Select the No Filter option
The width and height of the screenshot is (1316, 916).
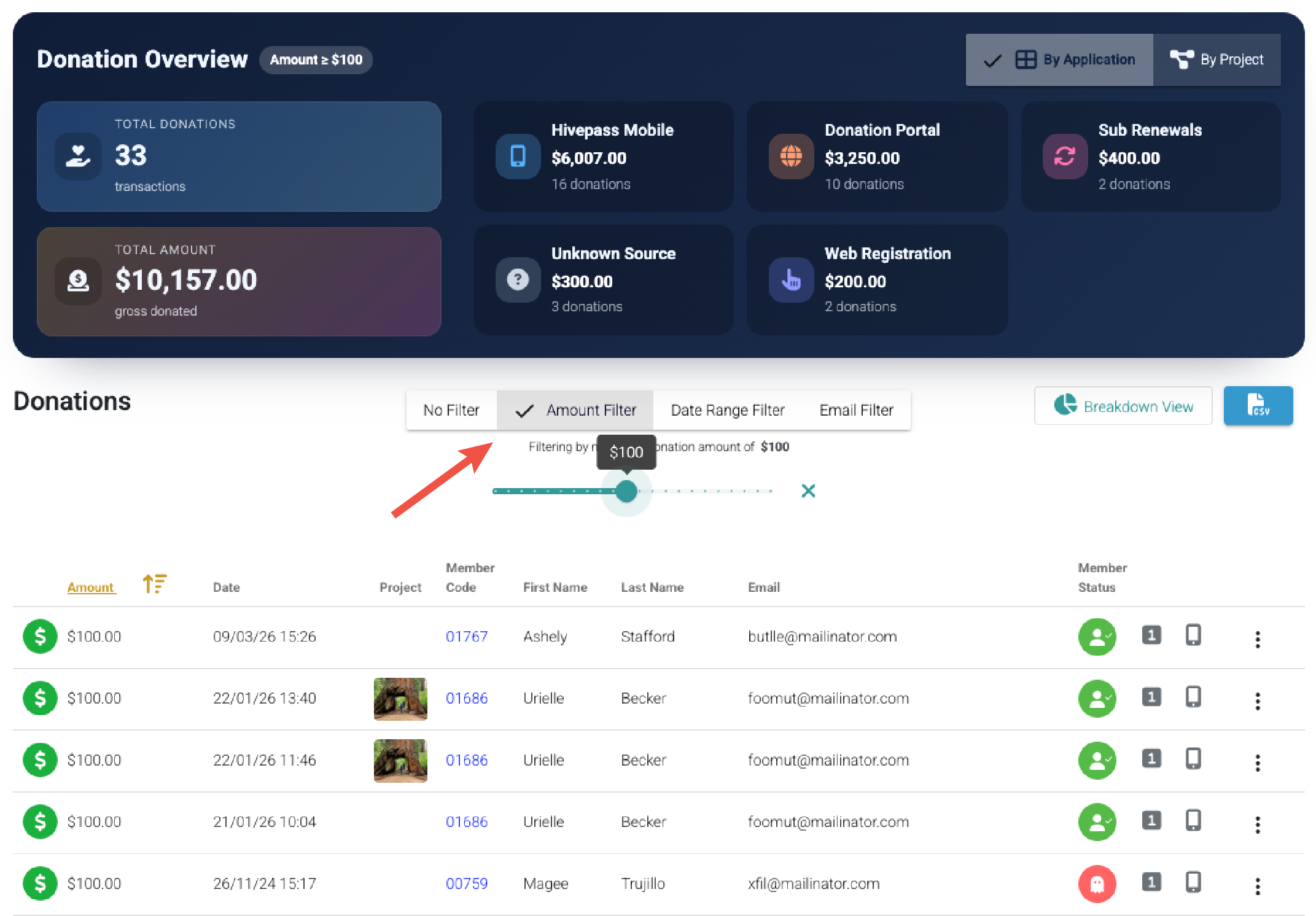pyautogui.click(x=451, y=410)
